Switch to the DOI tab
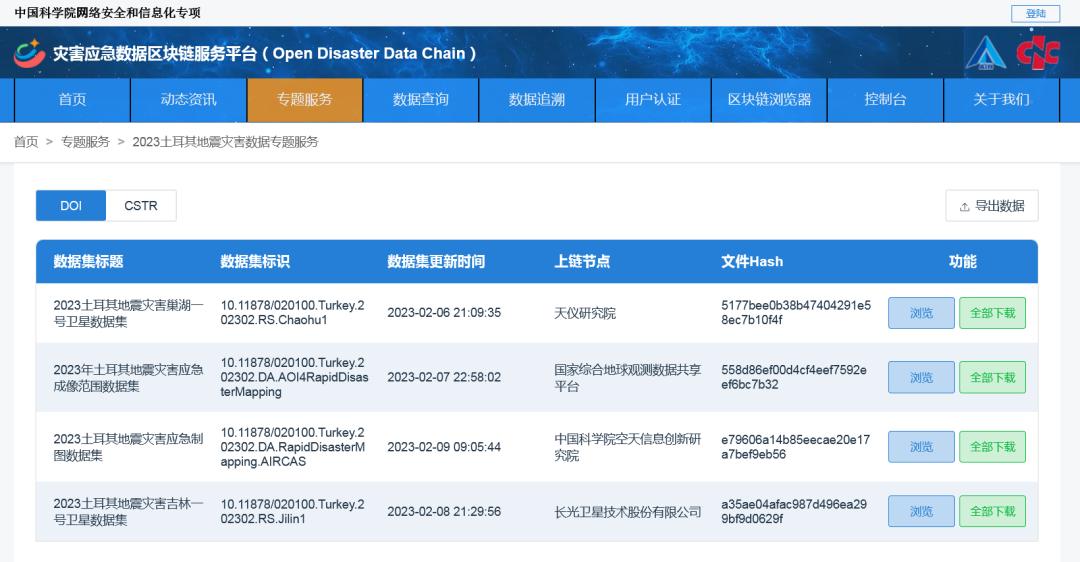 tap(71, 206)
